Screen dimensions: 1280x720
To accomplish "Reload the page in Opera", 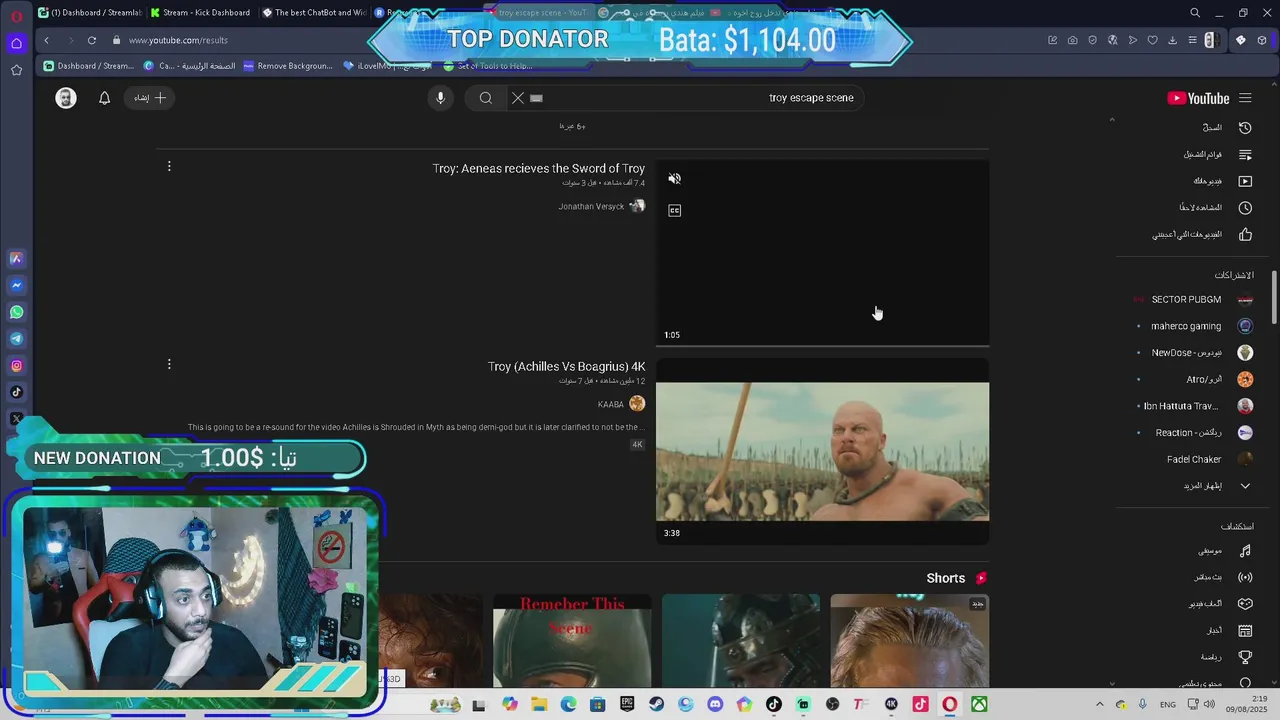I will tap(92, 40).
